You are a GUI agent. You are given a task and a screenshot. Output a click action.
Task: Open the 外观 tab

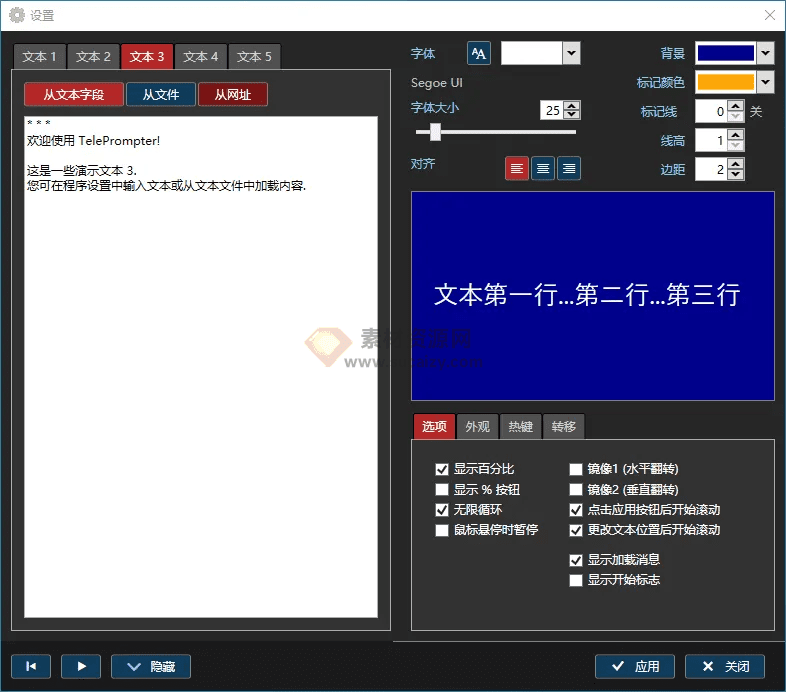tap(477, 427)
